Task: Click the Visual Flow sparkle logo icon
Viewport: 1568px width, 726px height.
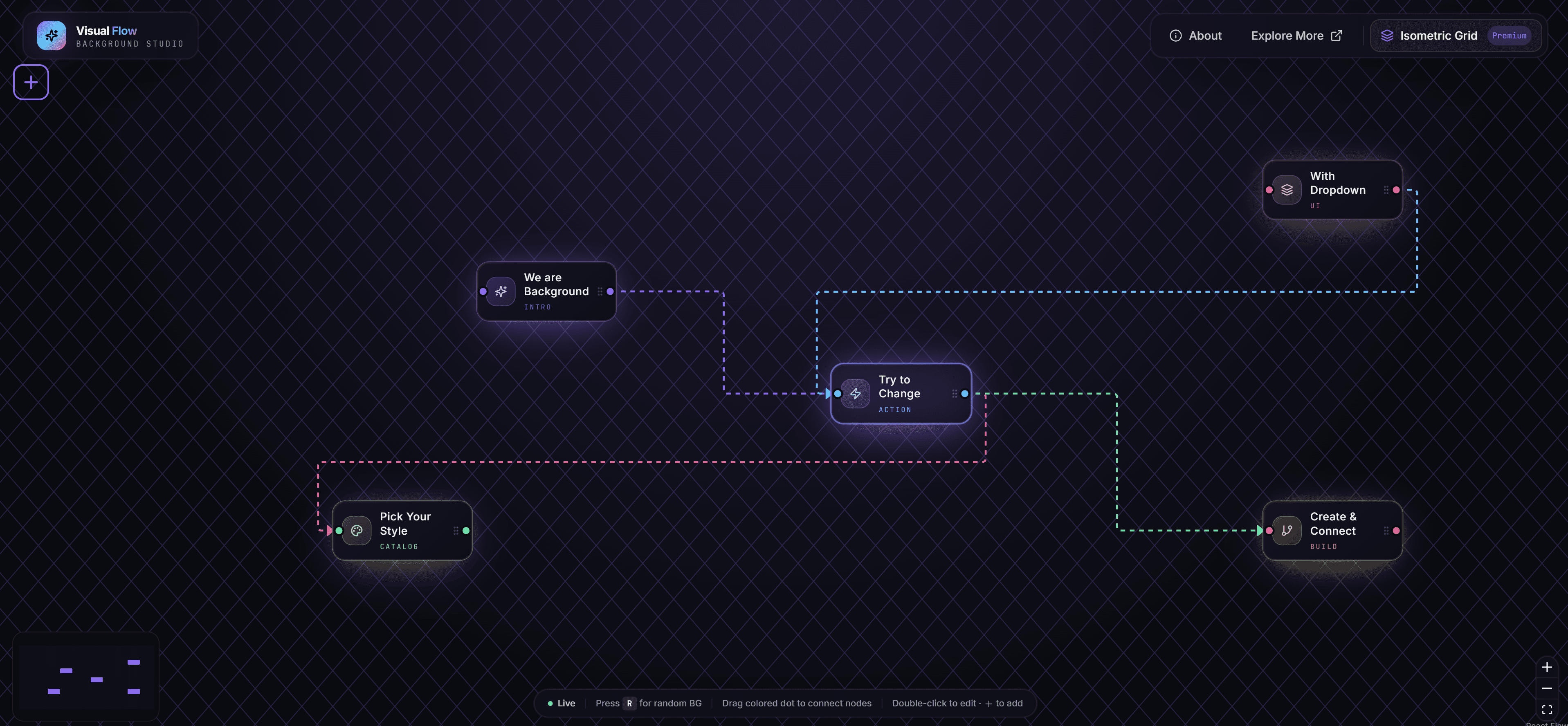Action: pyautogui.click(x=51, y=35)
